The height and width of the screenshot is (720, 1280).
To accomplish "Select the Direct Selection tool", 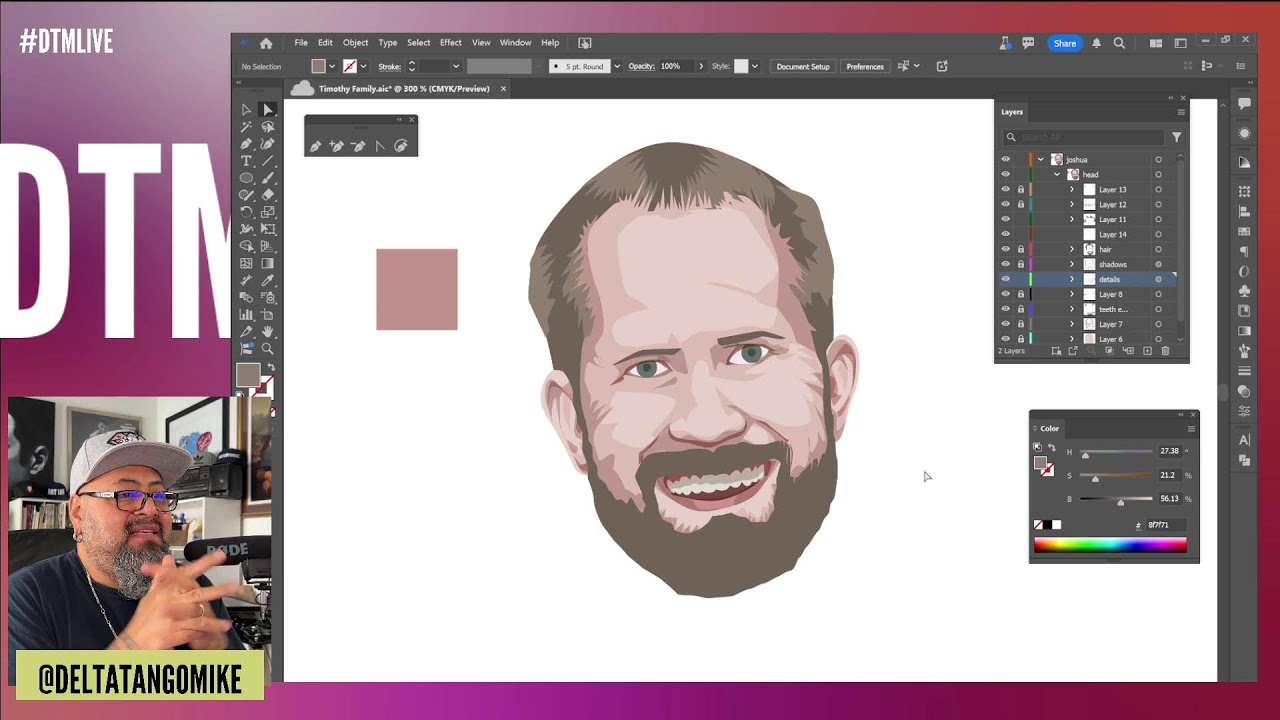I will [268, 109].
